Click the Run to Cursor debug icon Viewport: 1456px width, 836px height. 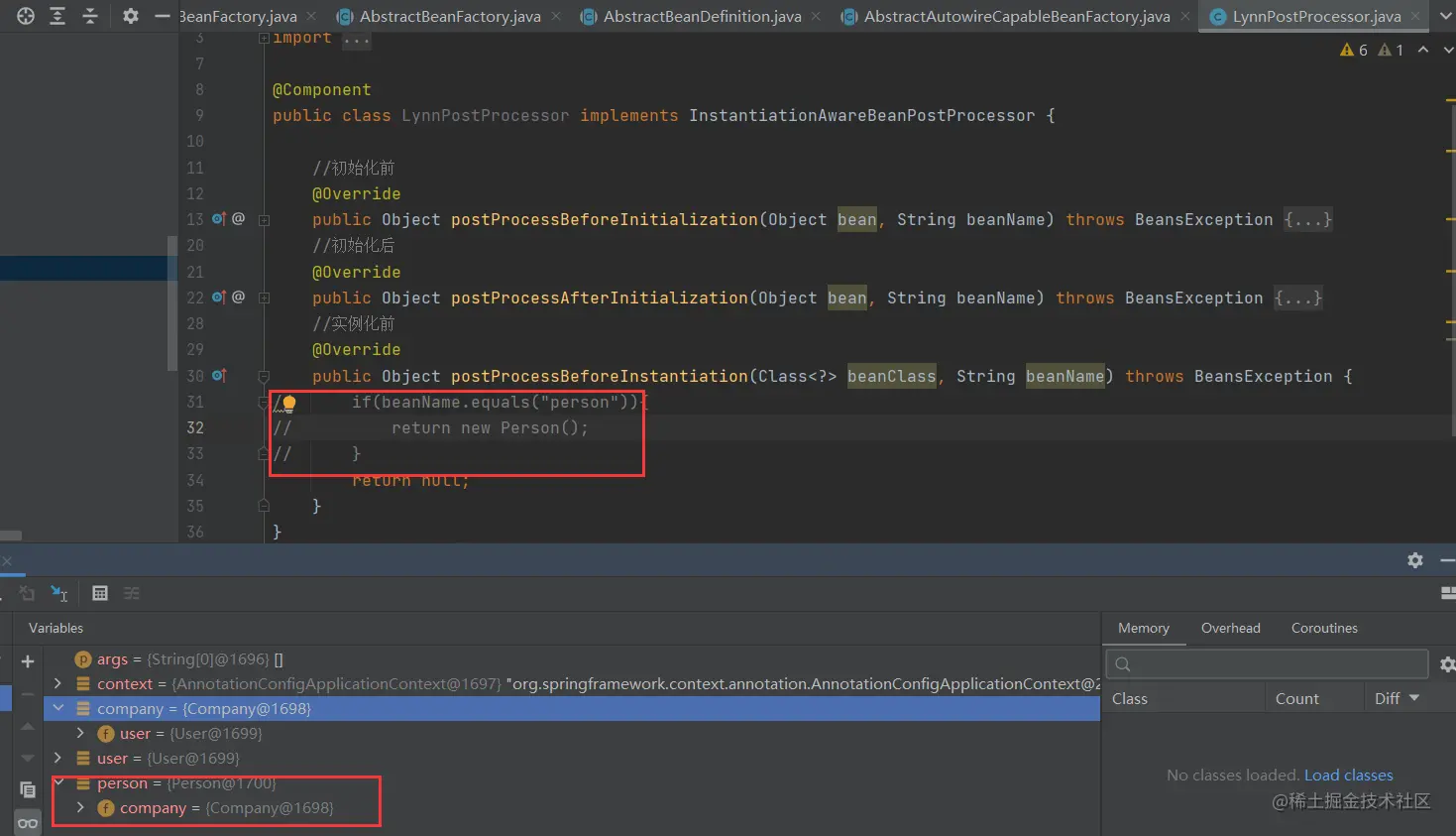click(x=59, y=593)
